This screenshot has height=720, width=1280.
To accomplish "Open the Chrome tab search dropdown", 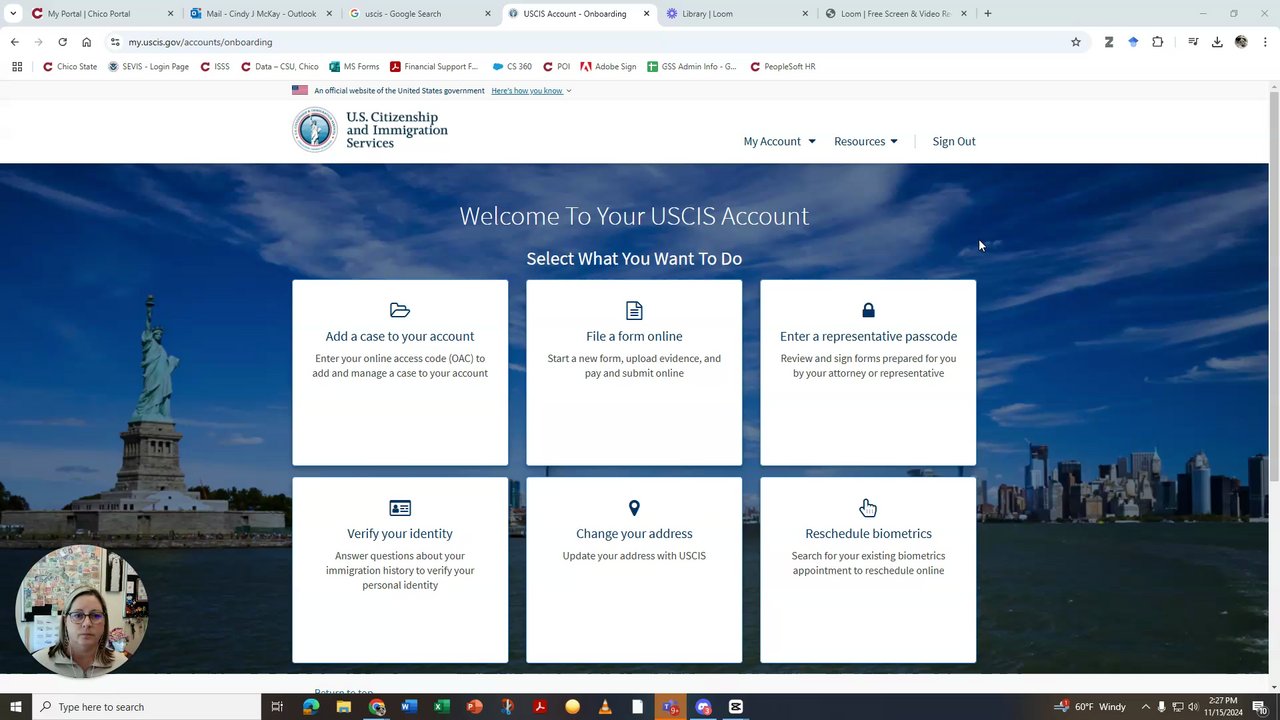I will click(13, 14).
